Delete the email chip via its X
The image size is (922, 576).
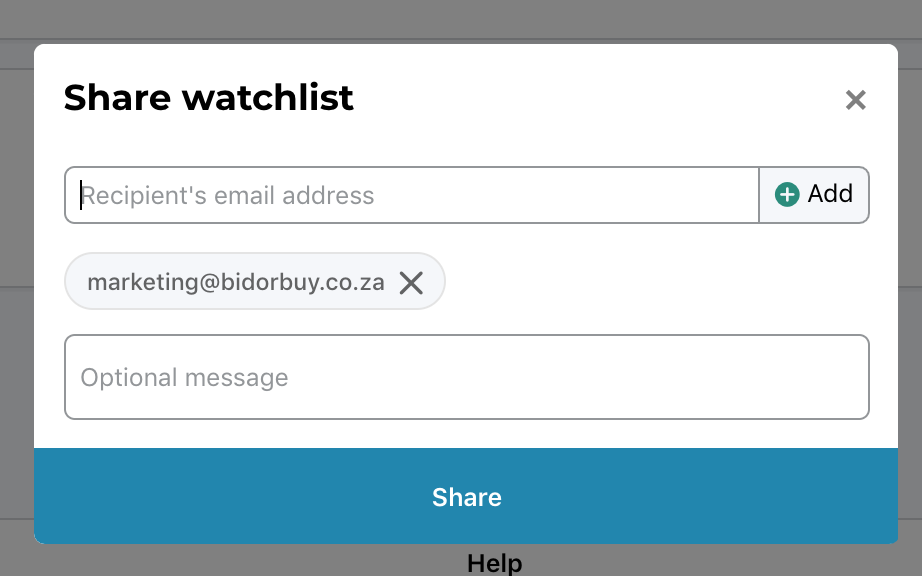411,283
